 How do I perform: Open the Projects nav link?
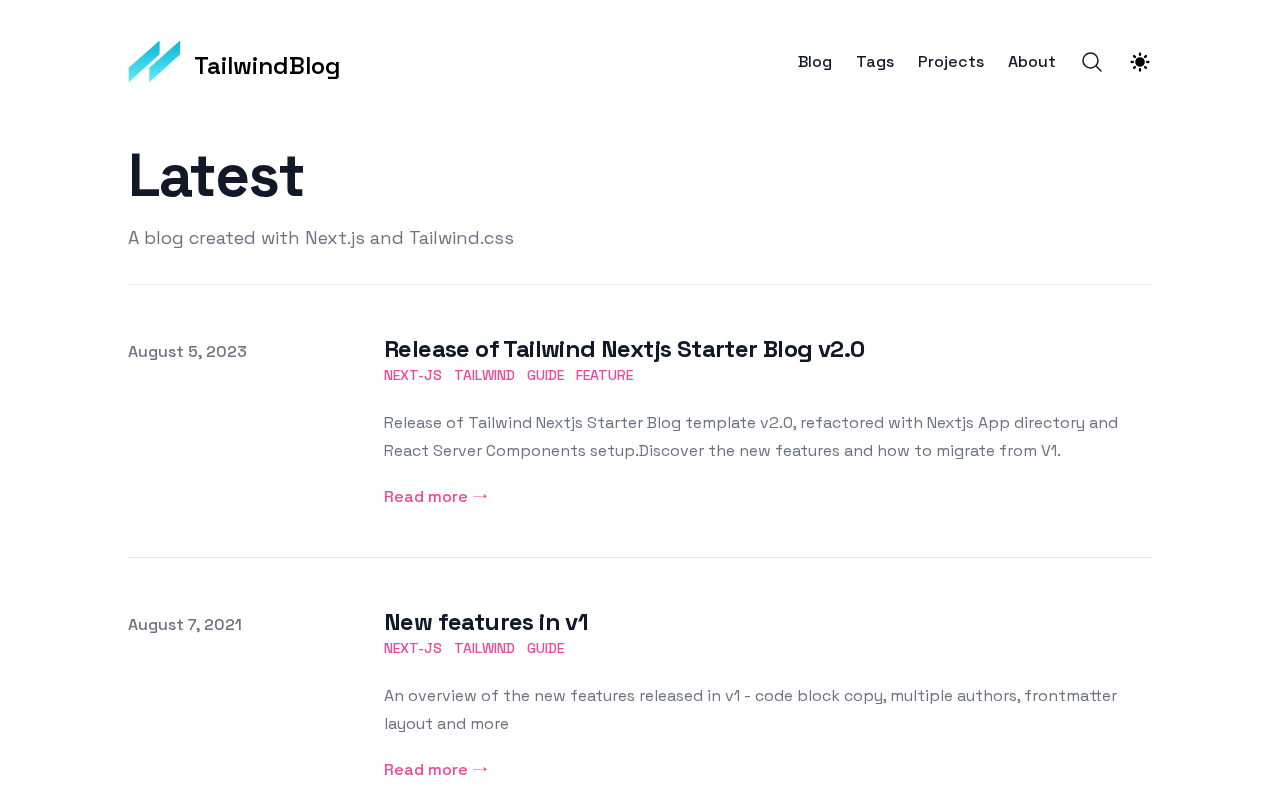(951, 62)
